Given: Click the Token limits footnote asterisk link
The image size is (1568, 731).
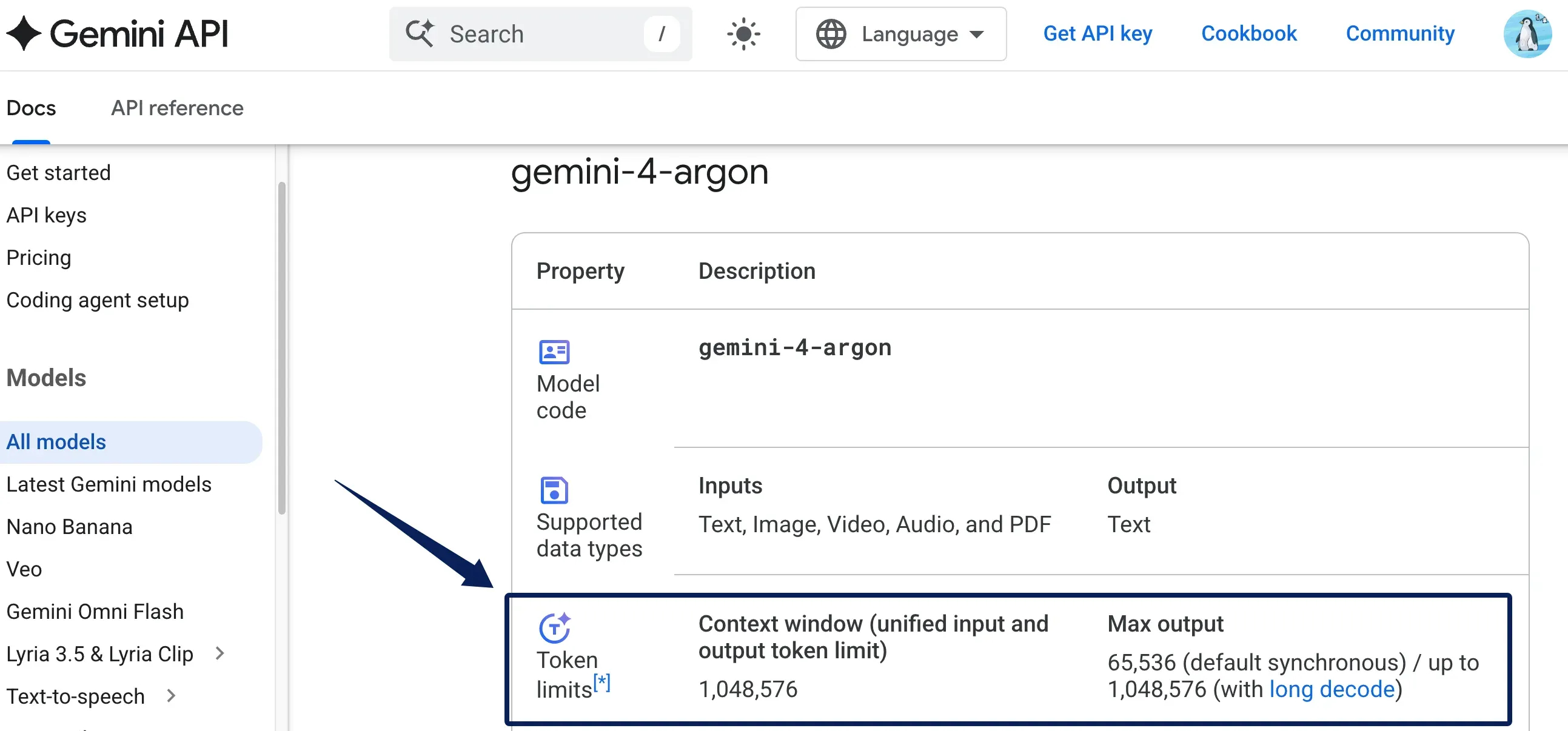Looking at the screenshot, I should [601, 682].
